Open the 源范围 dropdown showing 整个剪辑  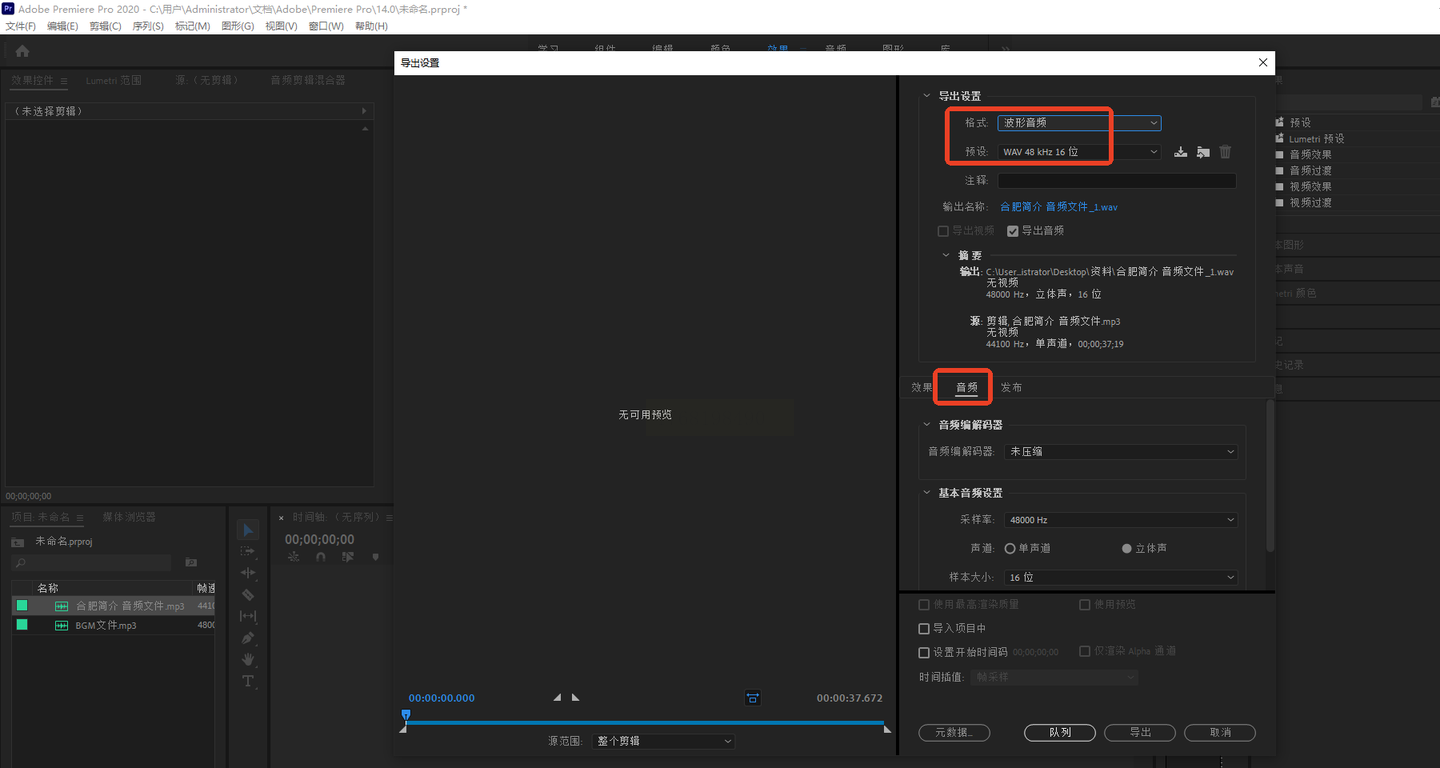[x=663, y=741]
